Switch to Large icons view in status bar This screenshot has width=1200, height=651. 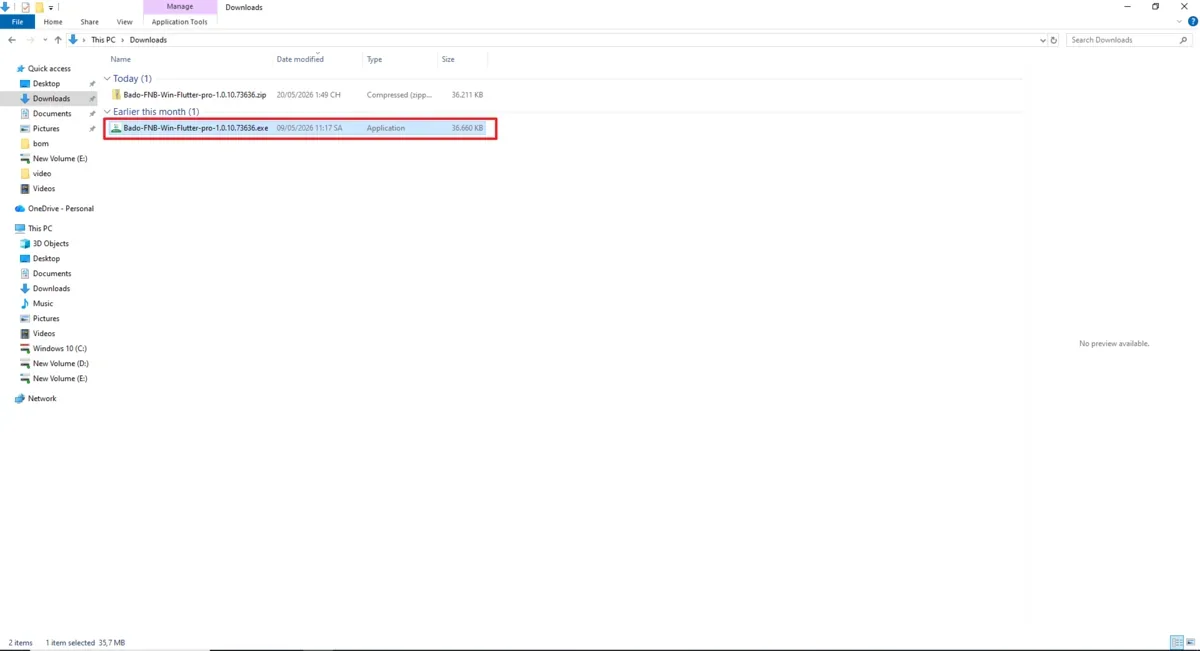coord(1190,642)
